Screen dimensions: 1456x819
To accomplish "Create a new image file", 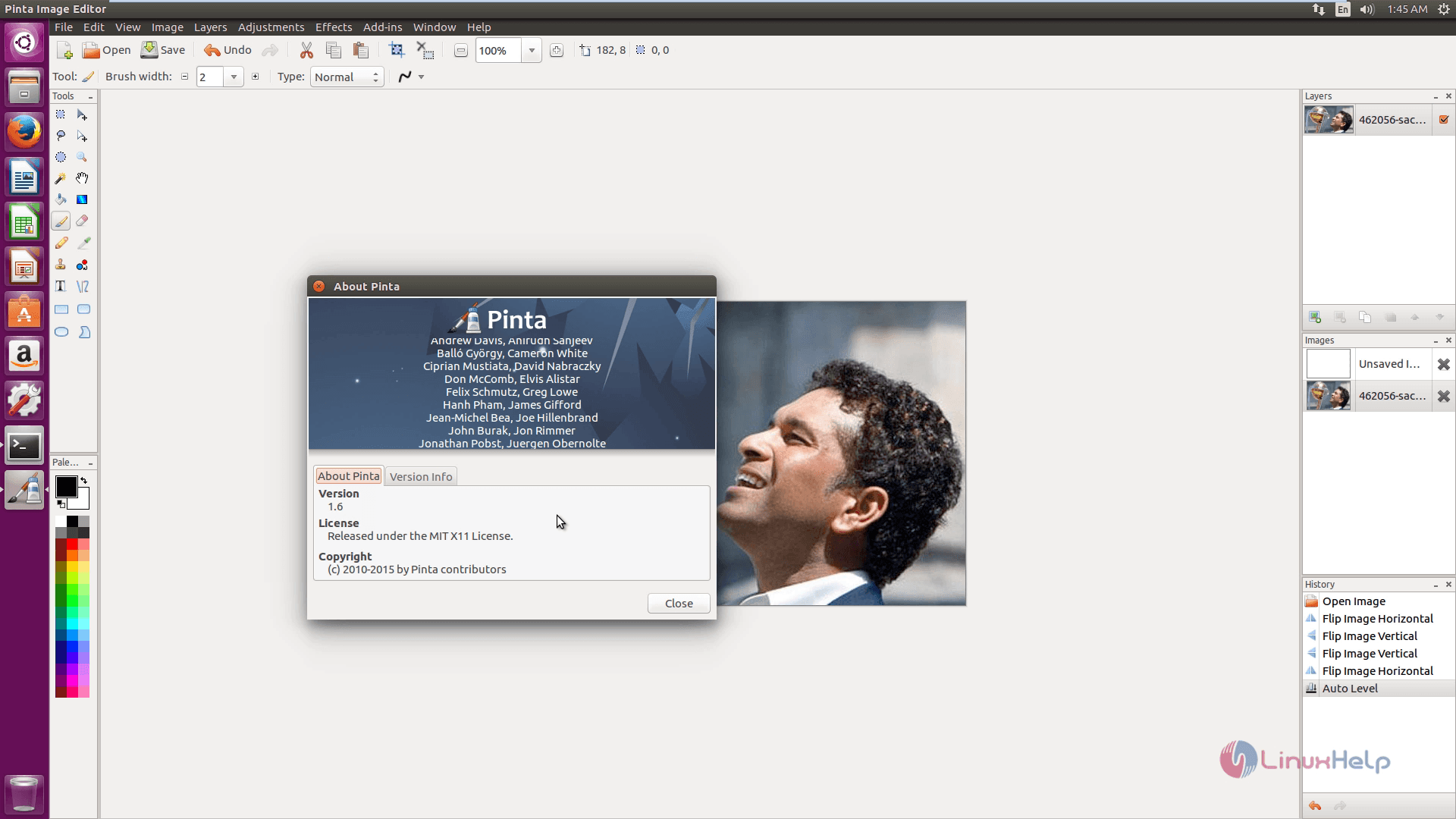I will click(65, 50).
